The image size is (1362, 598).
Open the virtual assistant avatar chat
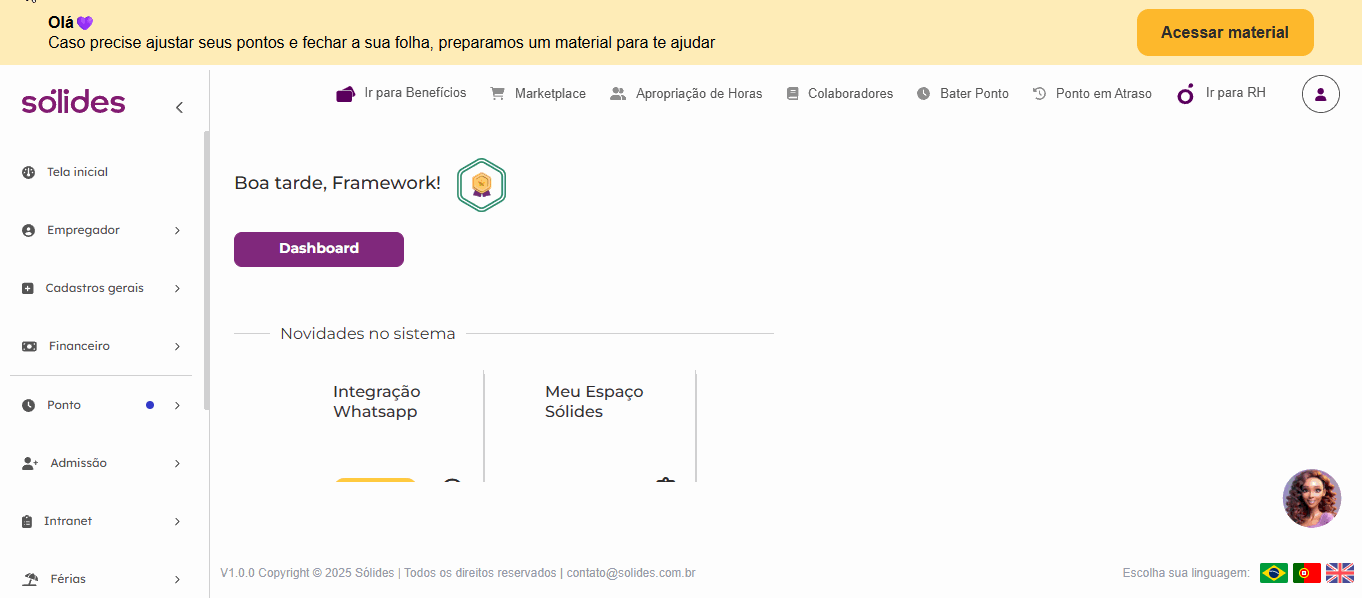point(1311,498)
